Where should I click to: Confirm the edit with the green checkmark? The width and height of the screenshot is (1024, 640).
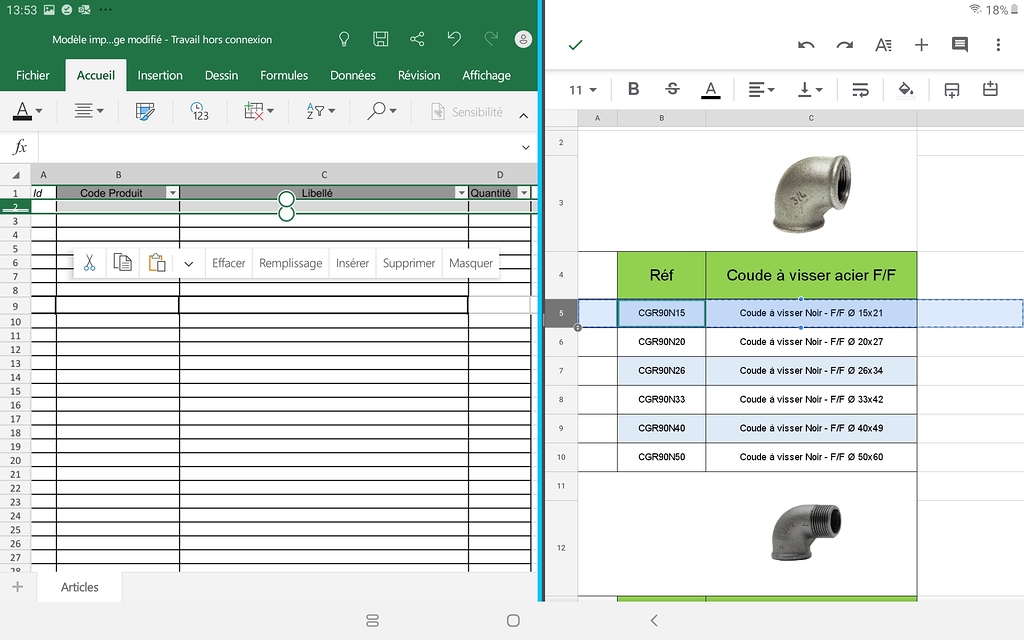pos(576,45)
